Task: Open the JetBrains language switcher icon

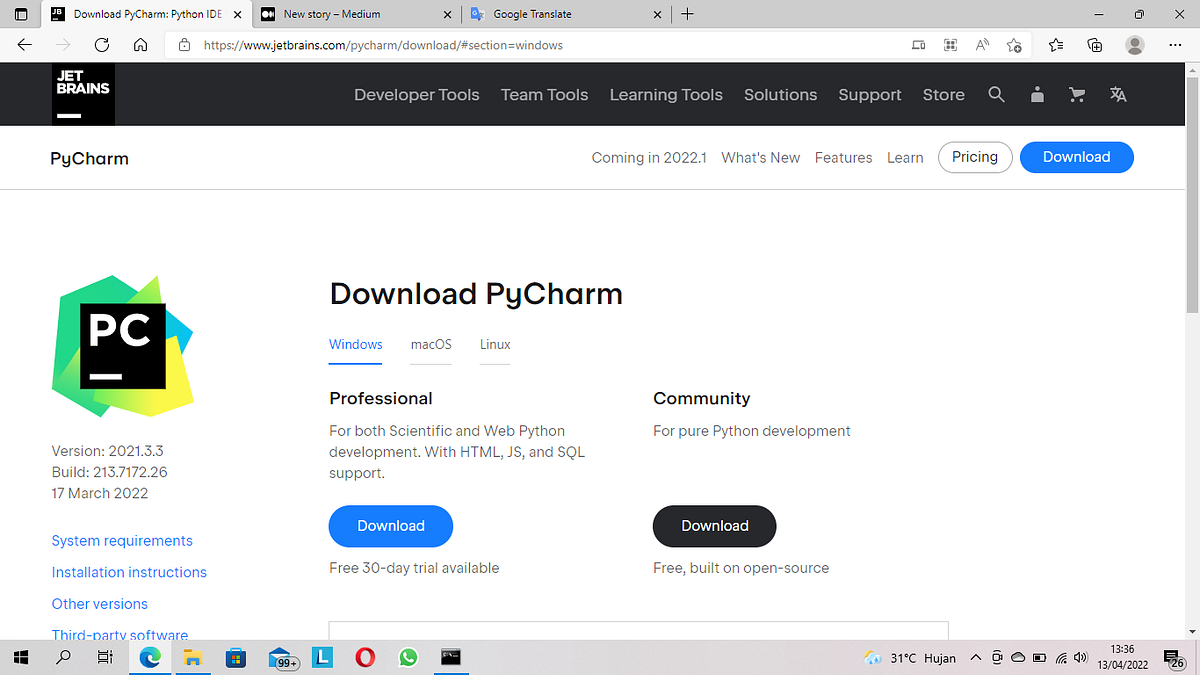Action: 1117,94
